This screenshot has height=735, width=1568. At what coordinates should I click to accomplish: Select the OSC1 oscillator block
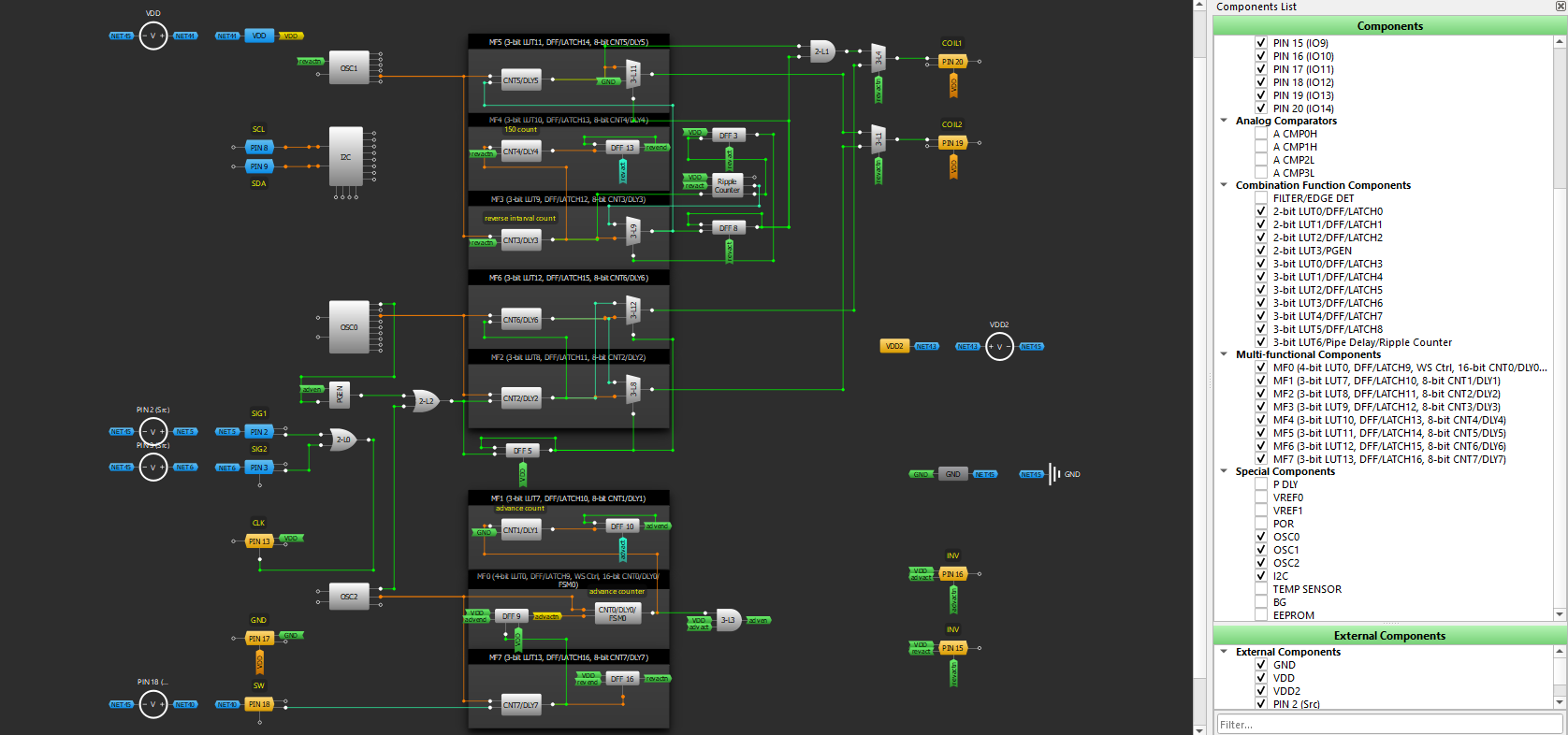[x=349, y=68]
